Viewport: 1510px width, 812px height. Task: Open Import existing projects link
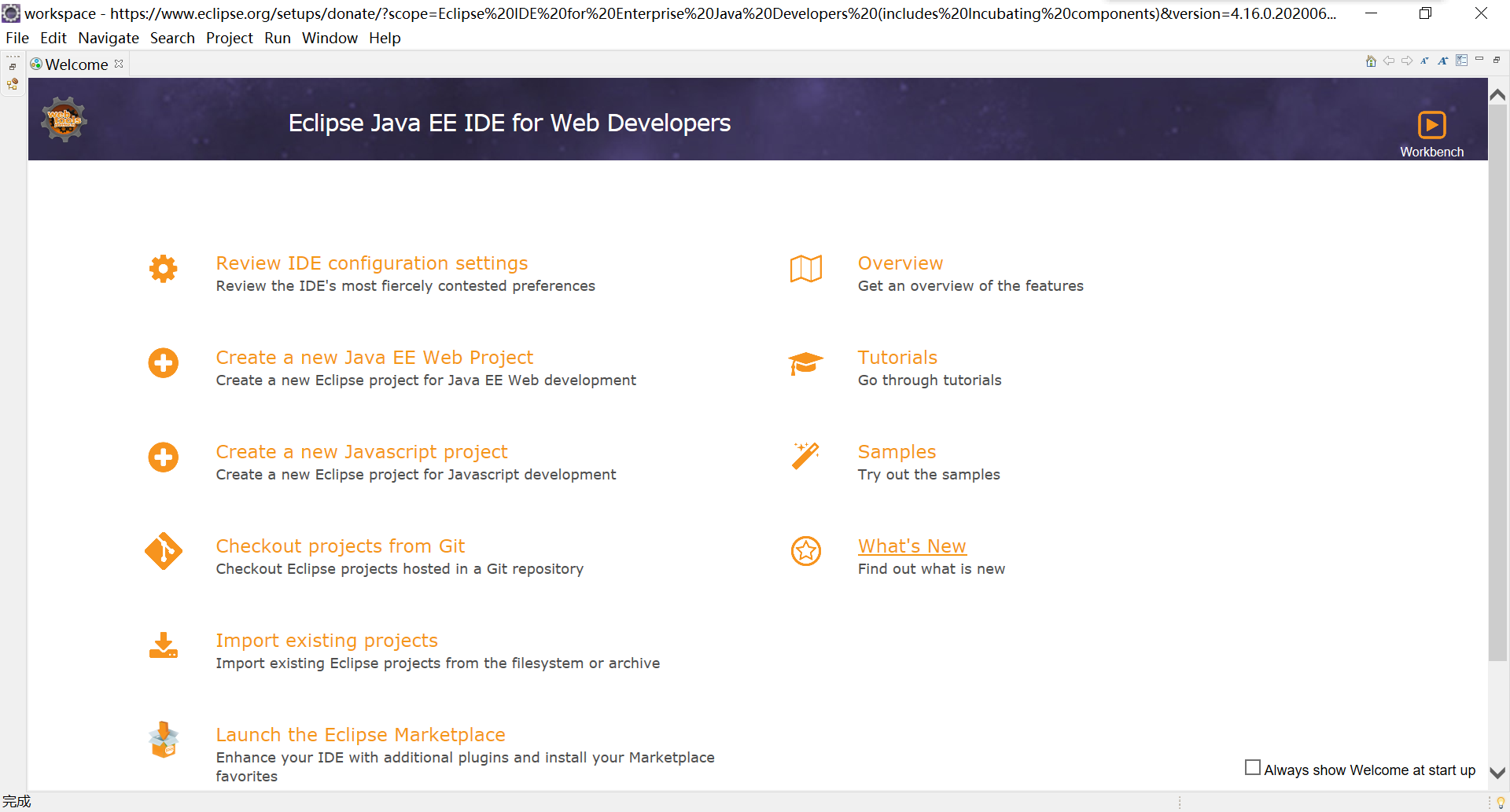tap(327, 641)
